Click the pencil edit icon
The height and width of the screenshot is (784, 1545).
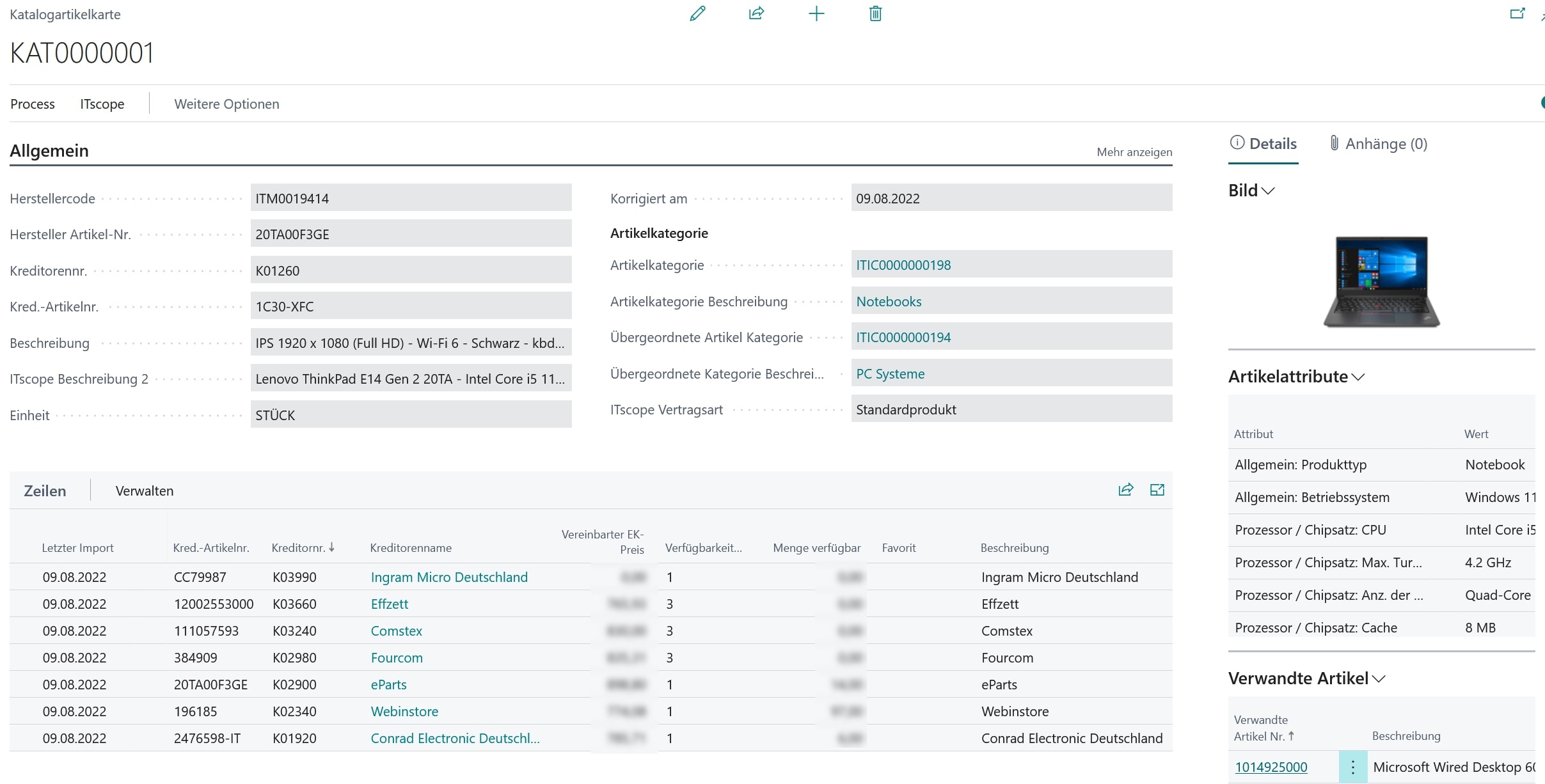697,13
